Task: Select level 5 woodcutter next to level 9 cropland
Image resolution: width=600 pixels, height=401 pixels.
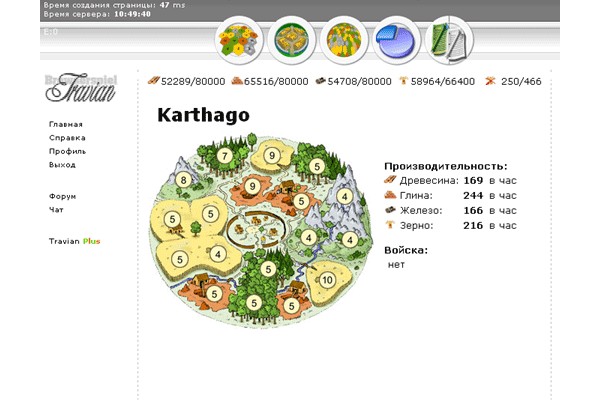Action: click(x=317, y=166)
